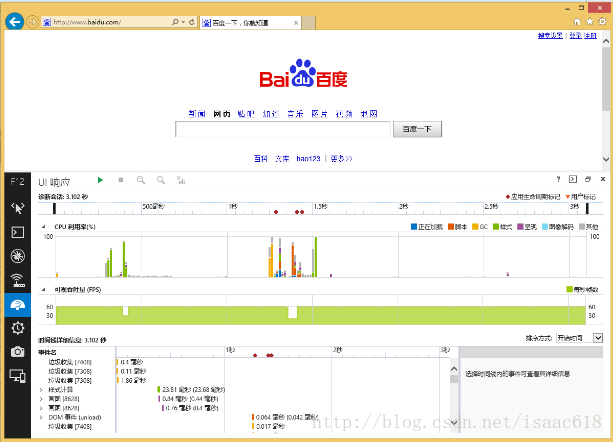Open the browser Tools gear icon
613x442 pixels.
click(x=602, y=21)
